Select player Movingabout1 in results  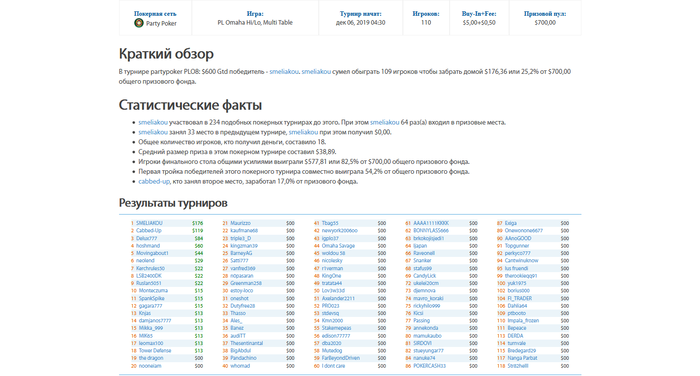click(x=152, y=253)
